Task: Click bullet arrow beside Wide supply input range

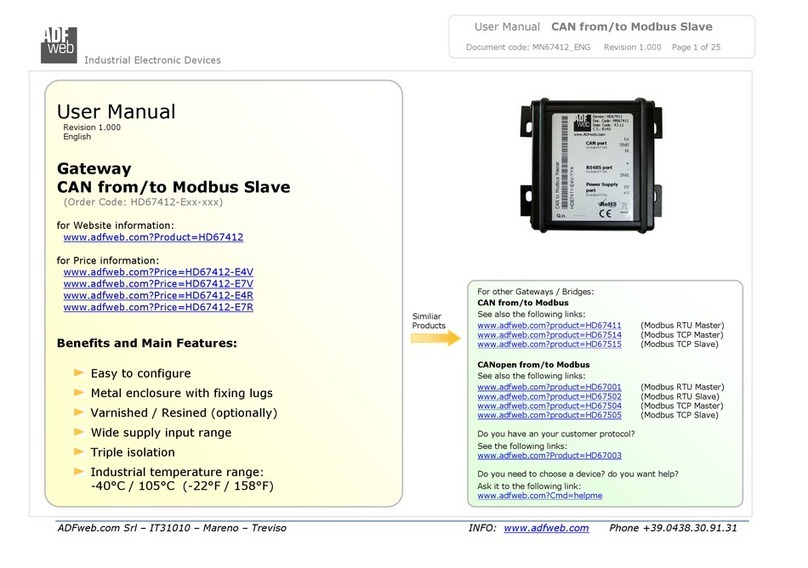Action: tap(79, 431)
